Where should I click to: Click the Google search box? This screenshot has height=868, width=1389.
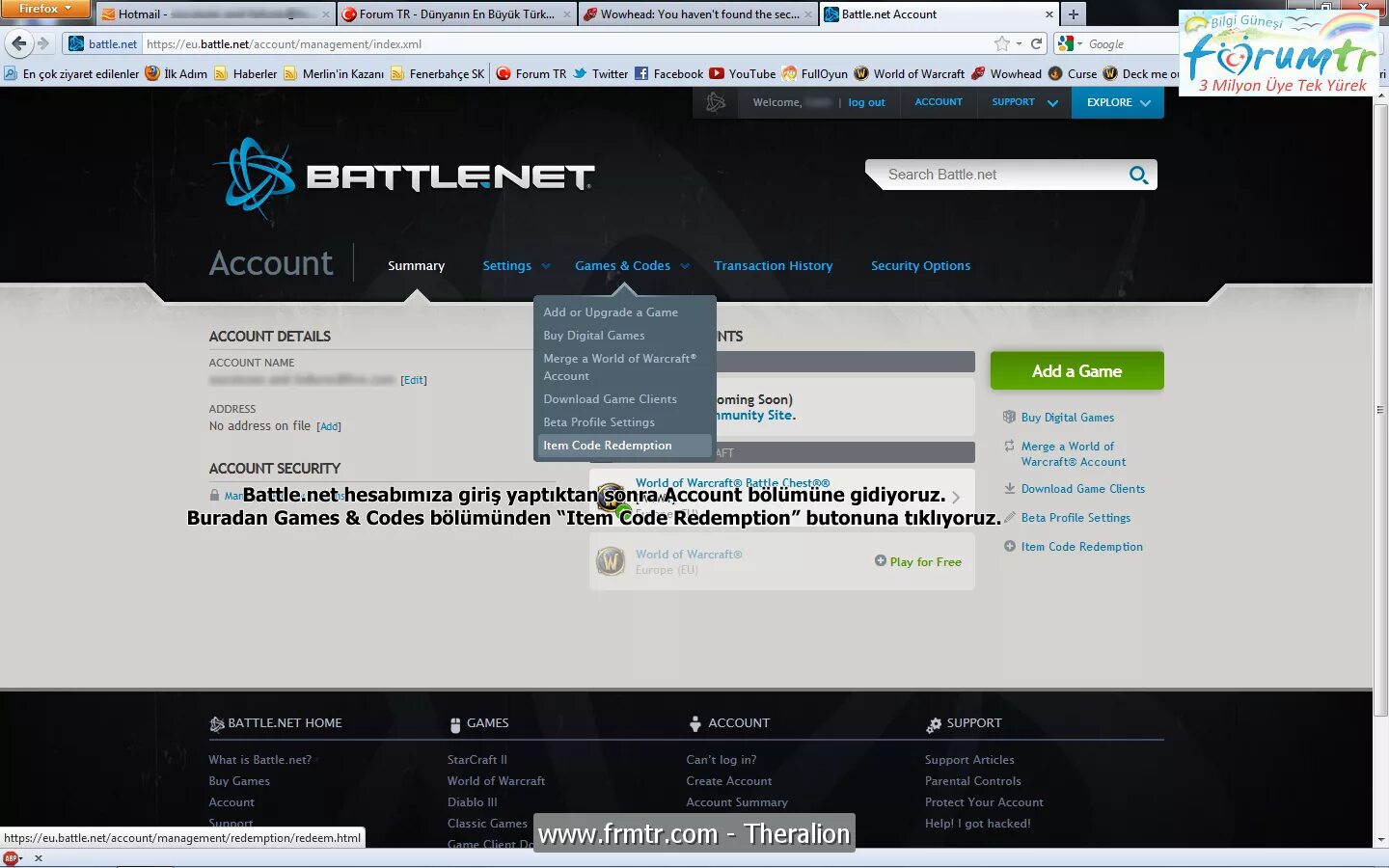[1129, 43]
